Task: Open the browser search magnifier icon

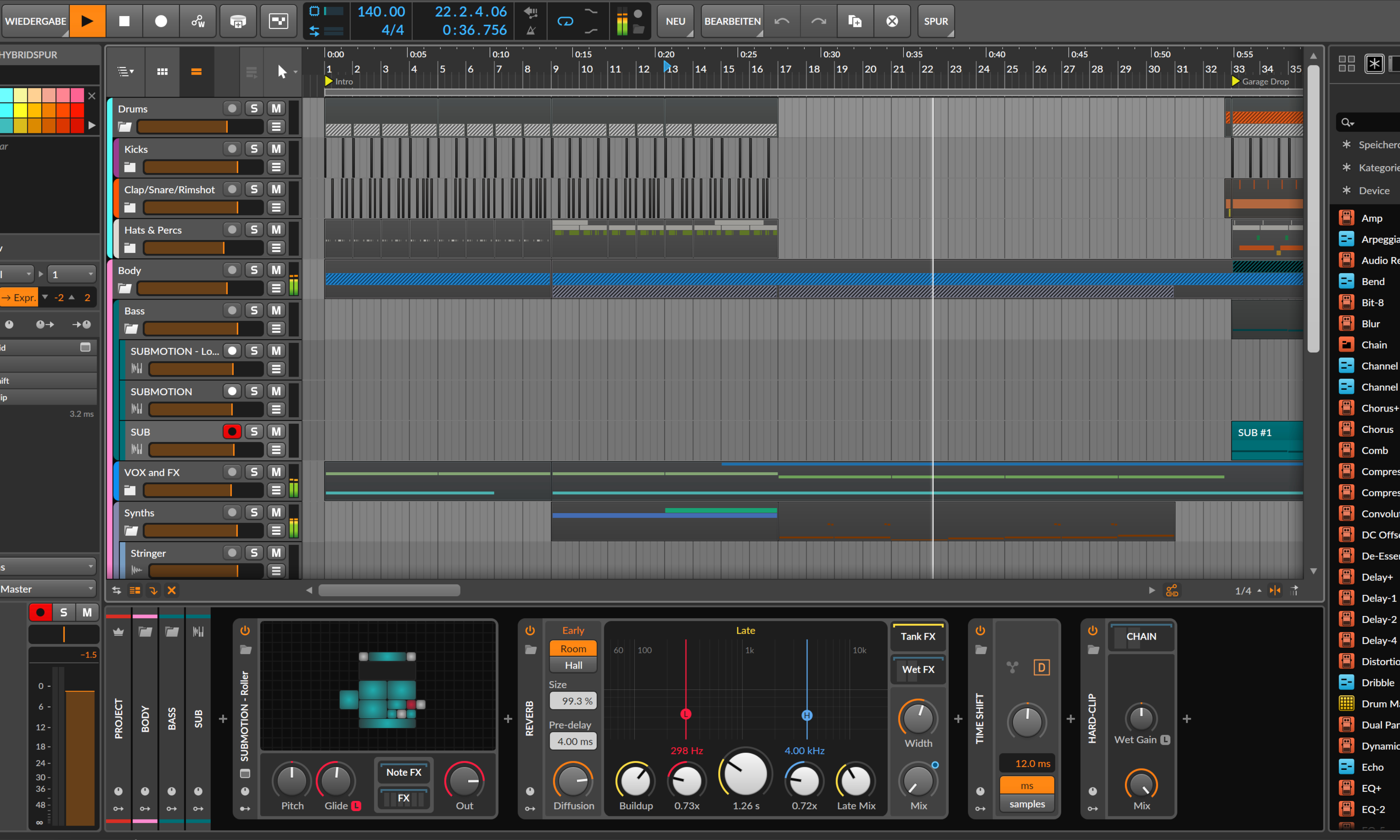Action: [1348, 122]
